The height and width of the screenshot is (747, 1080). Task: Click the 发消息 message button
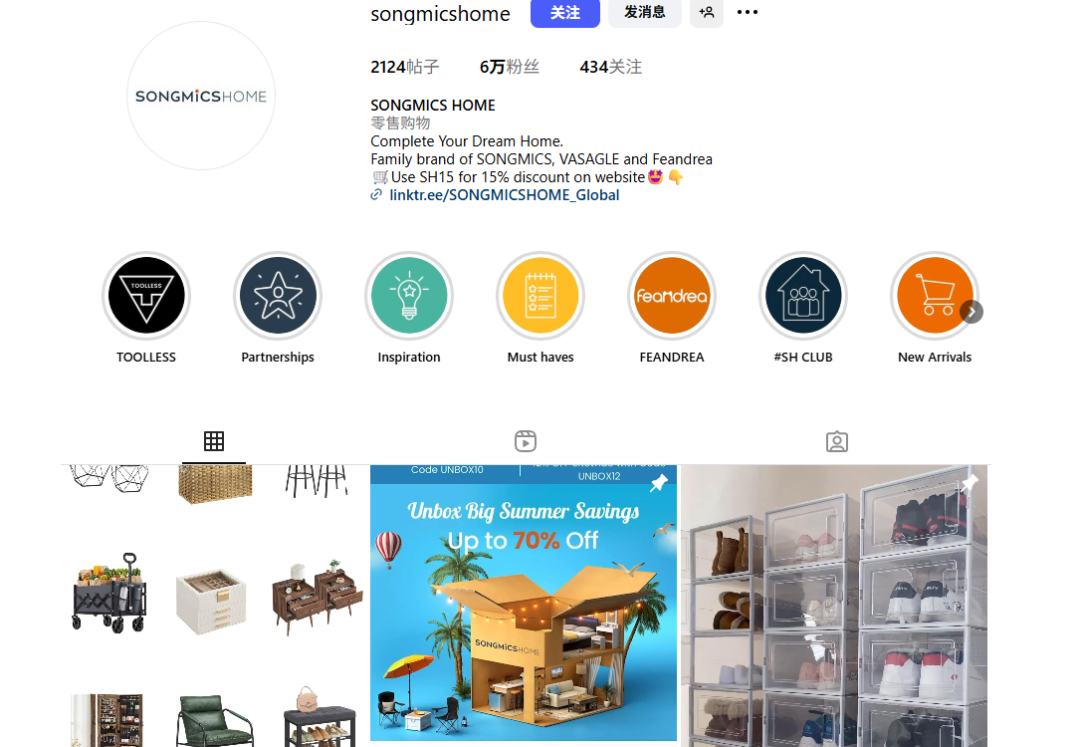(645, 12)
